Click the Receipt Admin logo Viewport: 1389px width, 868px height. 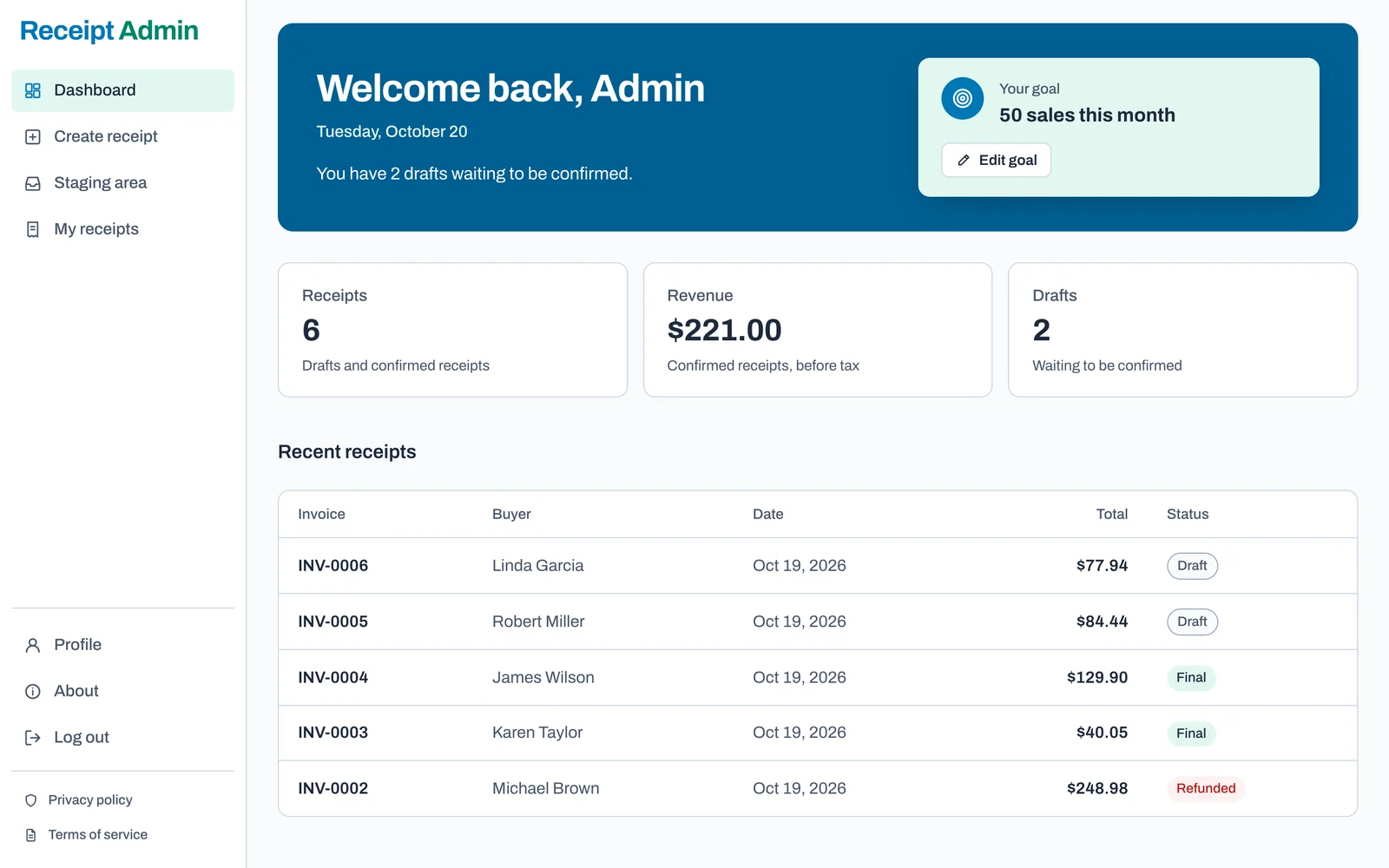109,30
